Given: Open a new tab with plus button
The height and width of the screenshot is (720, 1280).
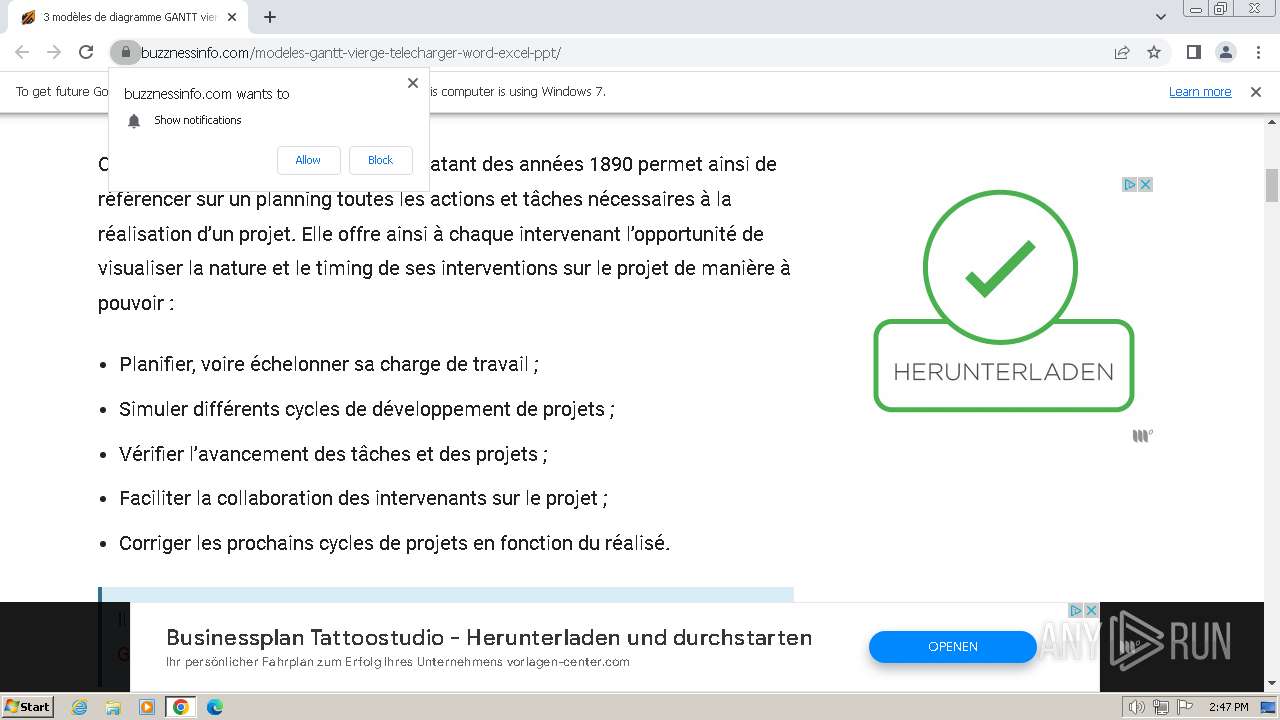Looking at the screenshot, I should click(270, 17).
